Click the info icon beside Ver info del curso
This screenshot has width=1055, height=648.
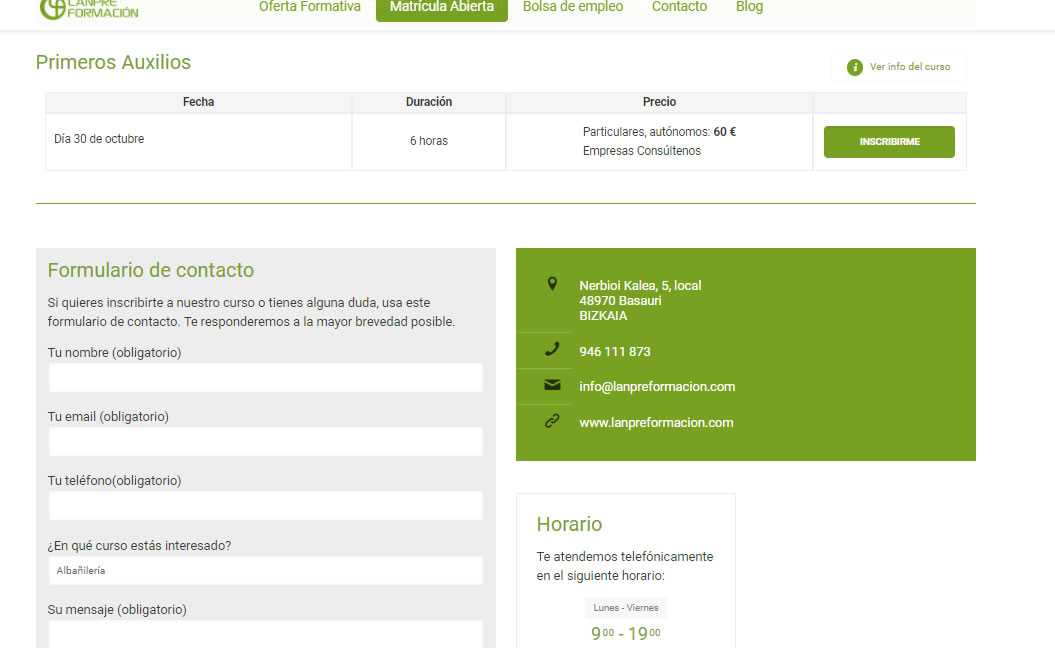[854, 67]
